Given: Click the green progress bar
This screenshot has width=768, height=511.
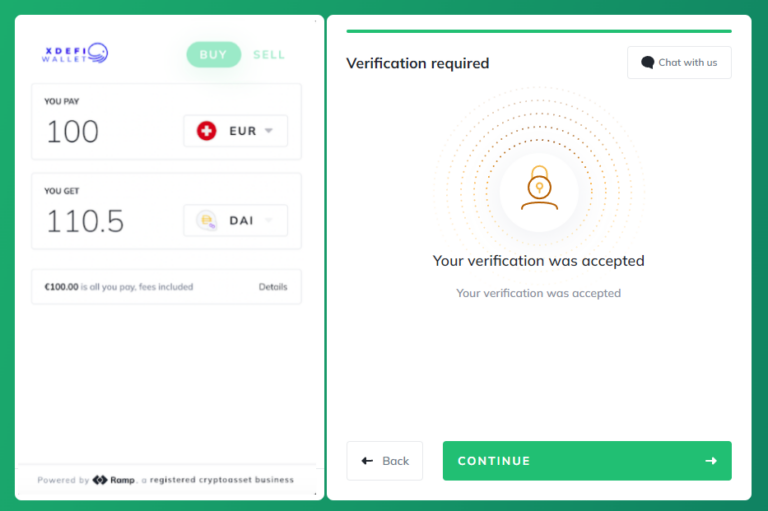Looking at the screenshot, I should coord(539,31).
